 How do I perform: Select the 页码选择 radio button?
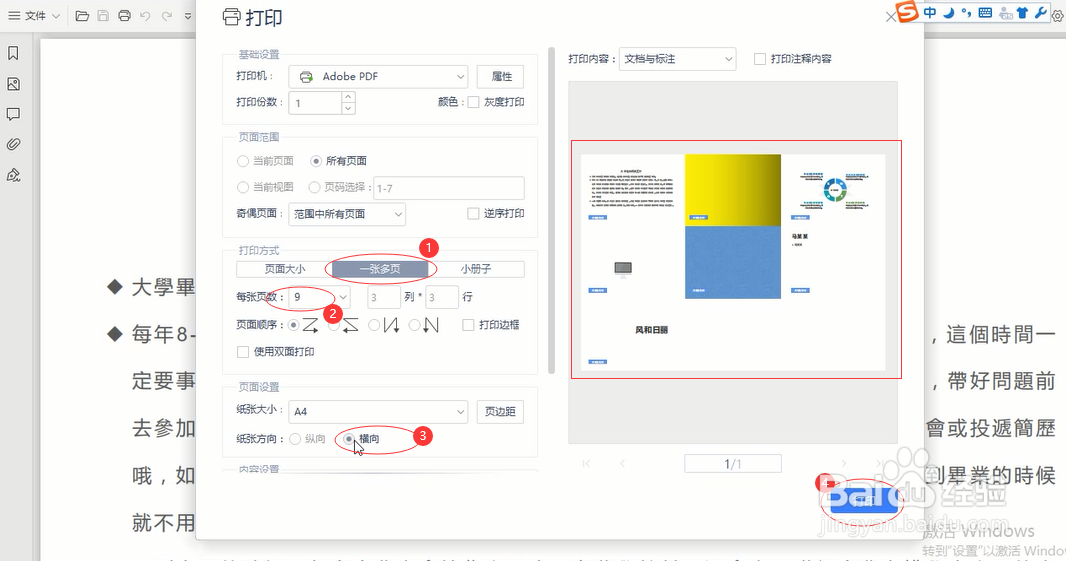pos(314,187)
